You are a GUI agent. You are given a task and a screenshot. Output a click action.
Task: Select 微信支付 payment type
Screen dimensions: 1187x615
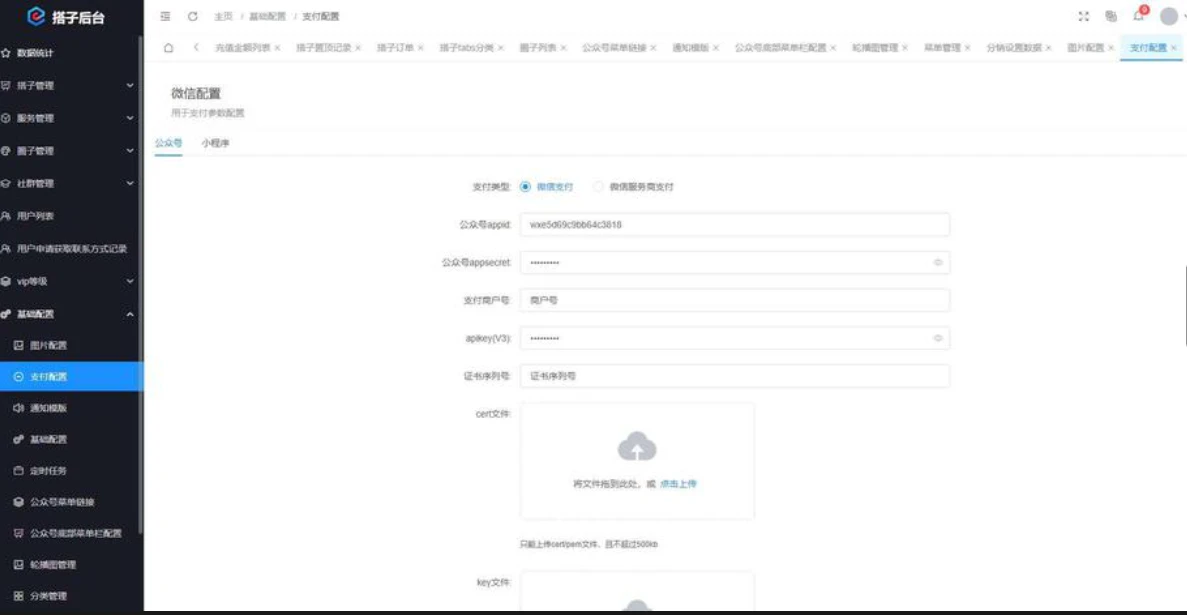click(x=526, y=187)
